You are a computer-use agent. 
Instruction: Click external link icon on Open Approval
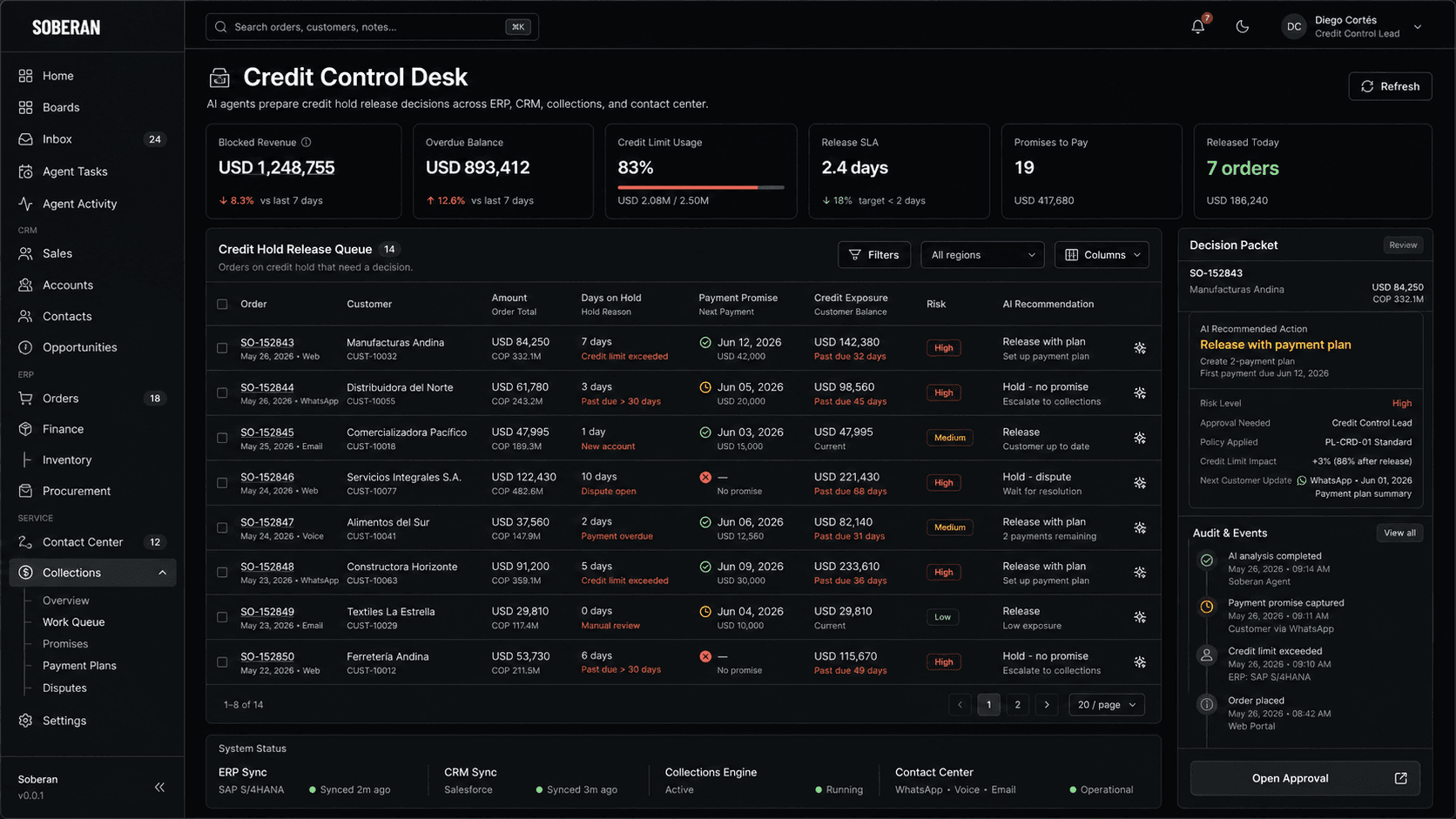coord(1400,778)
